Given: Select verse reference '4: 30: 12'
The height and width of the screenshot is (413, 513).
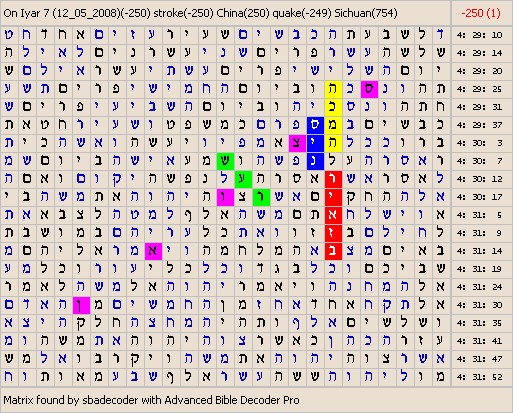Looking at the screenshot, I should click(x=479, y=179).
